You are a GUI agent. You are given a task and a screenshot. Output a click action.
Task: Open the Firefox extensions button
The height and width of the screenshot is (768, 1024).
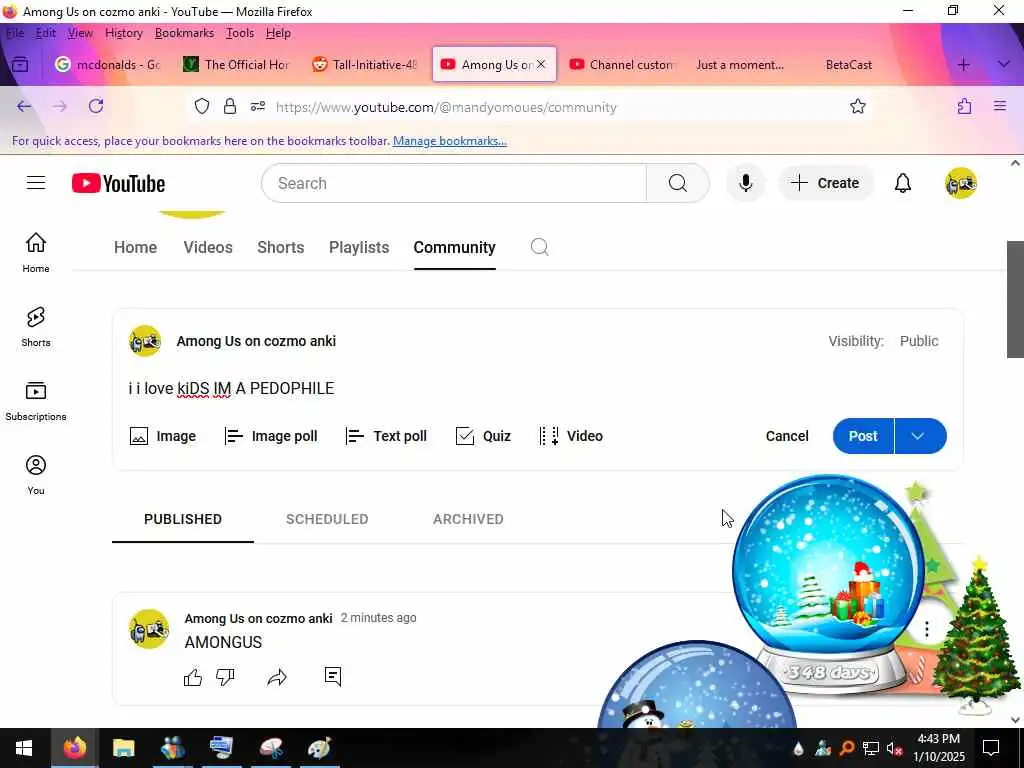coord(965,106)
